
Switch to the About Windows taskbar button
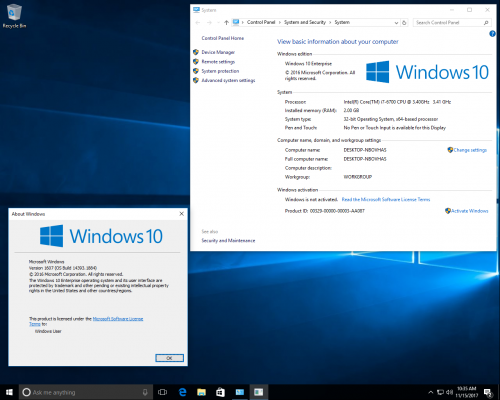[x=259, y=392]
